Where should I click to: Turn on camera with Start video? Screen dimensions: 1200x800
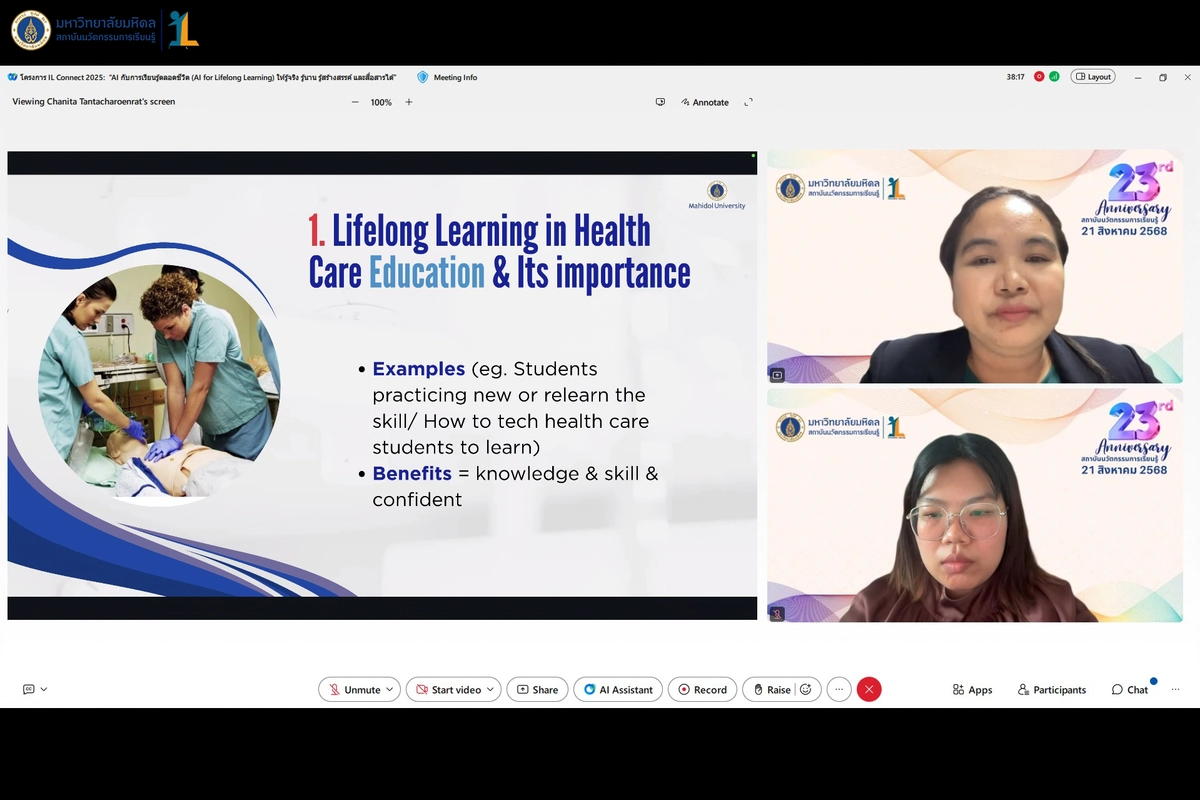click(x=448, y=689)
